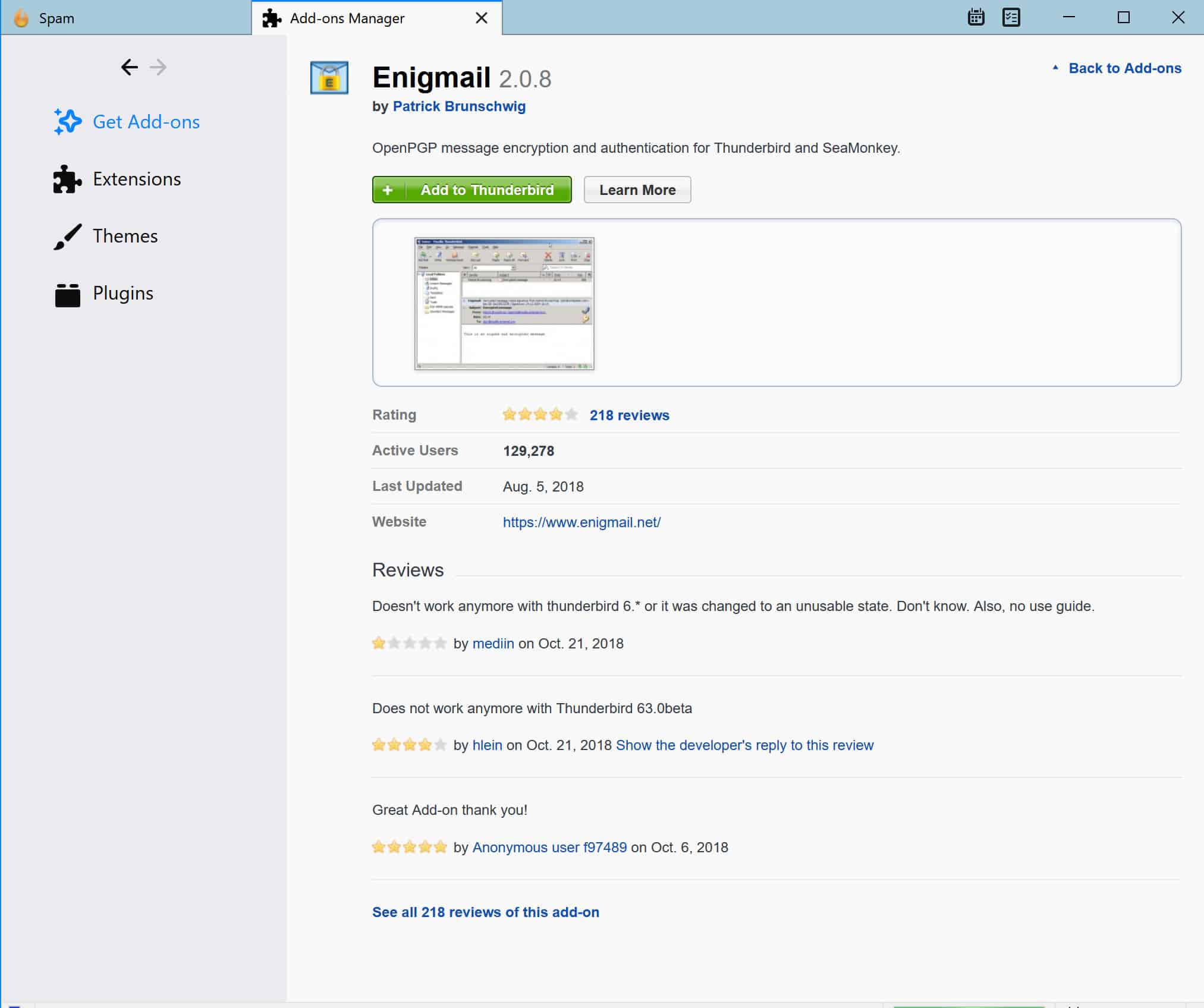The image size is (1204, 1008).
Task: Click the Get Add-ons sparkle icon
Action: coord(67,122)
